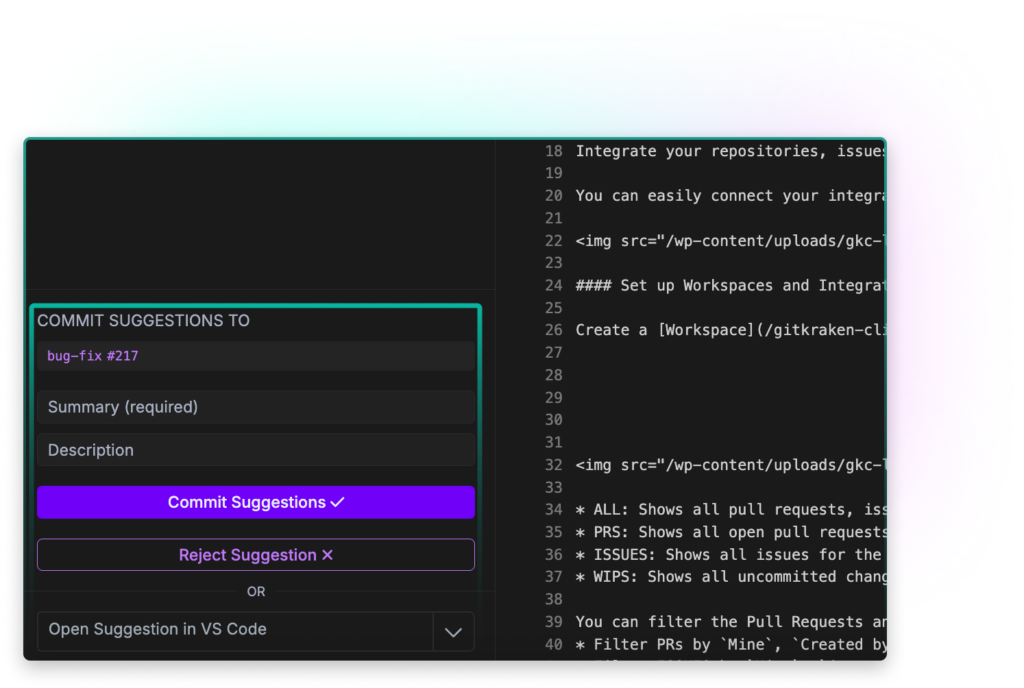Click '* Filter PRs by `Mine`' line 40
This screenshot has height=688, width=1024.
coord(729,644)
